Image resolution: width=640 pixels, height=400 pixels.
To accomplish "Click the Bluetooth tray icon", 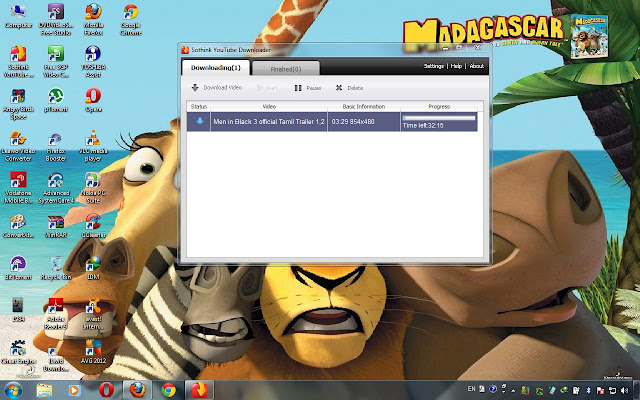I will click(x=588, y=391).
